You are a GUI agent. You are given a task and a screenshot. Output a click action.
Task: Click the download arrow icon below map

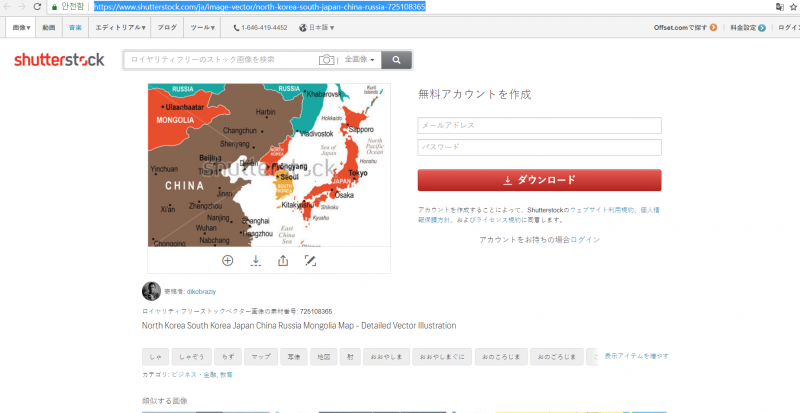tap(255, 260)
